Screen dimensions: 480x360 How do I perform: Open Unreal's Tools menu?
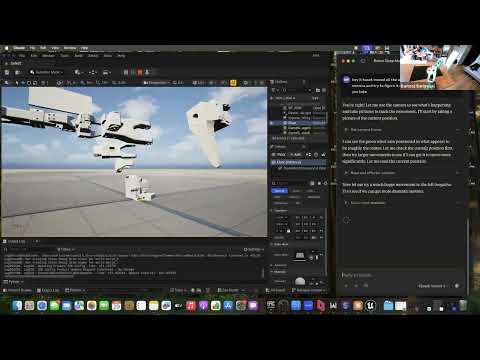(64, 55)
